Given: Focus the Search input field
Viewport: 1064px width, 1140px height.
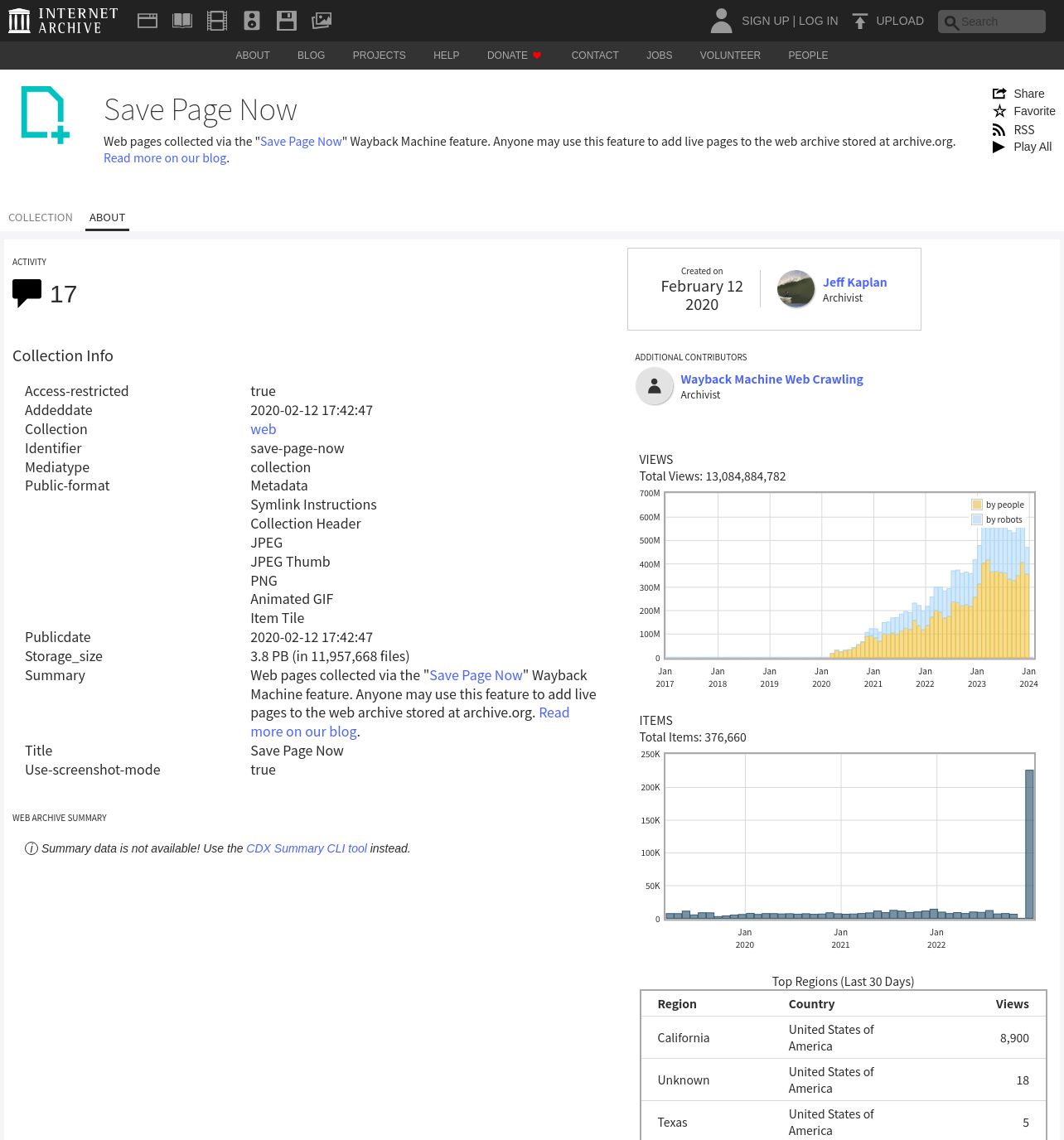Looking at the screenshot, I should [x=992, y=22].
